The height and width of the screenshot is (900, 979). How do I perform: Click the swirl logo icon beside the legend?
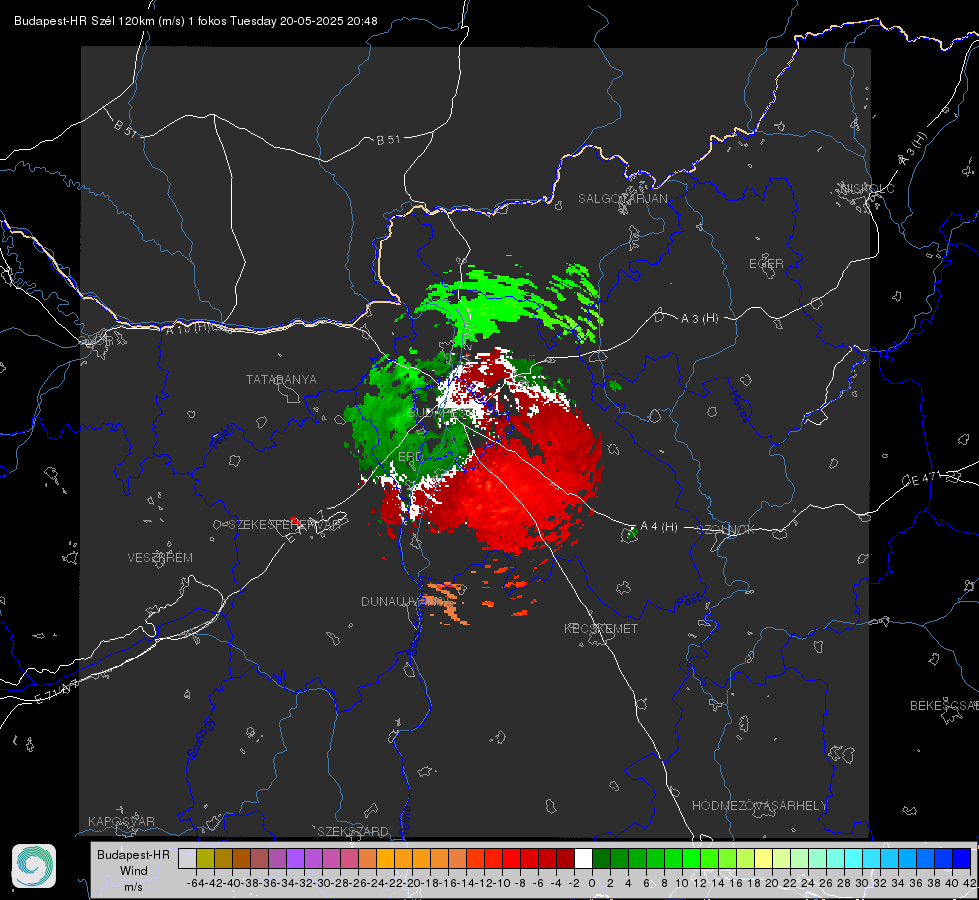coord(34,866)
